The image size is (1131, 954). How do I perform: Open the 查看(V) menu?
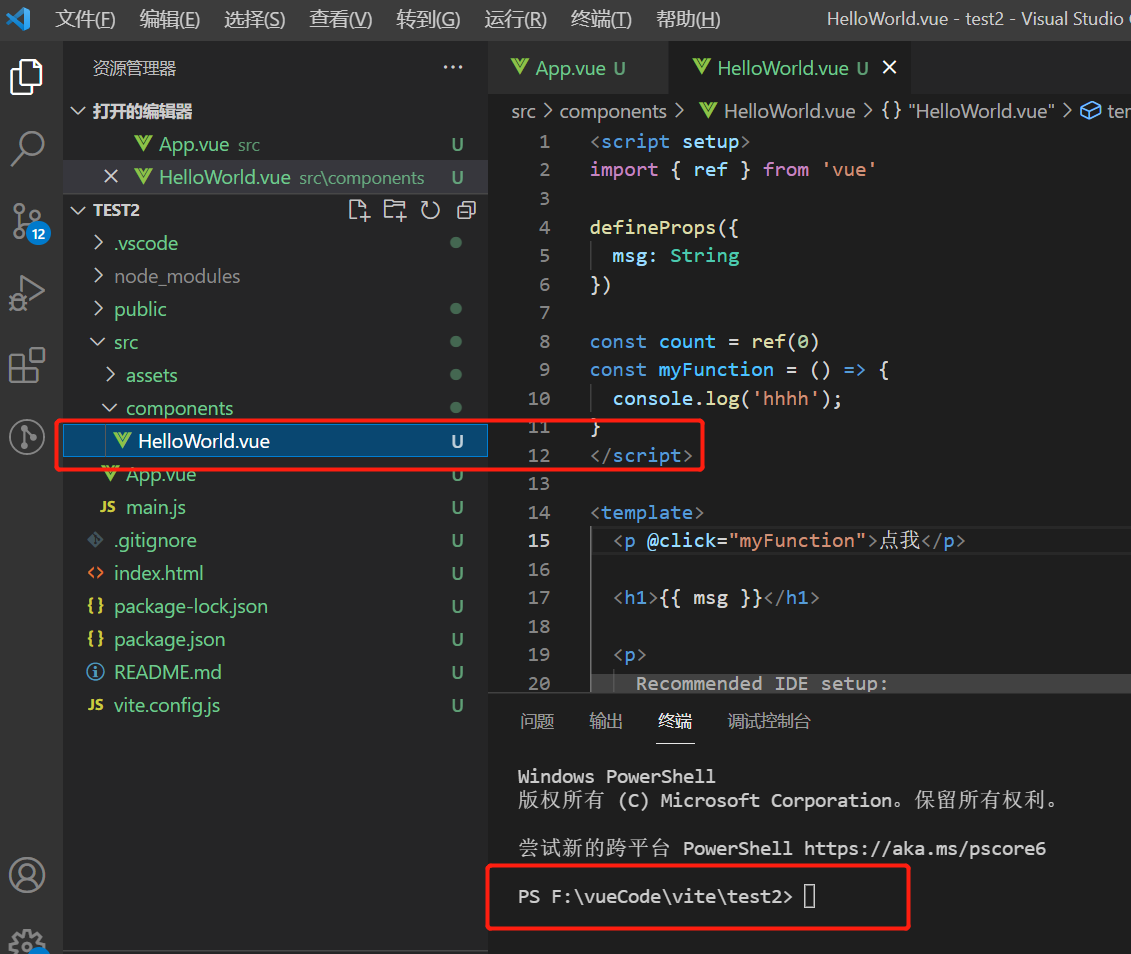[340, 19]
